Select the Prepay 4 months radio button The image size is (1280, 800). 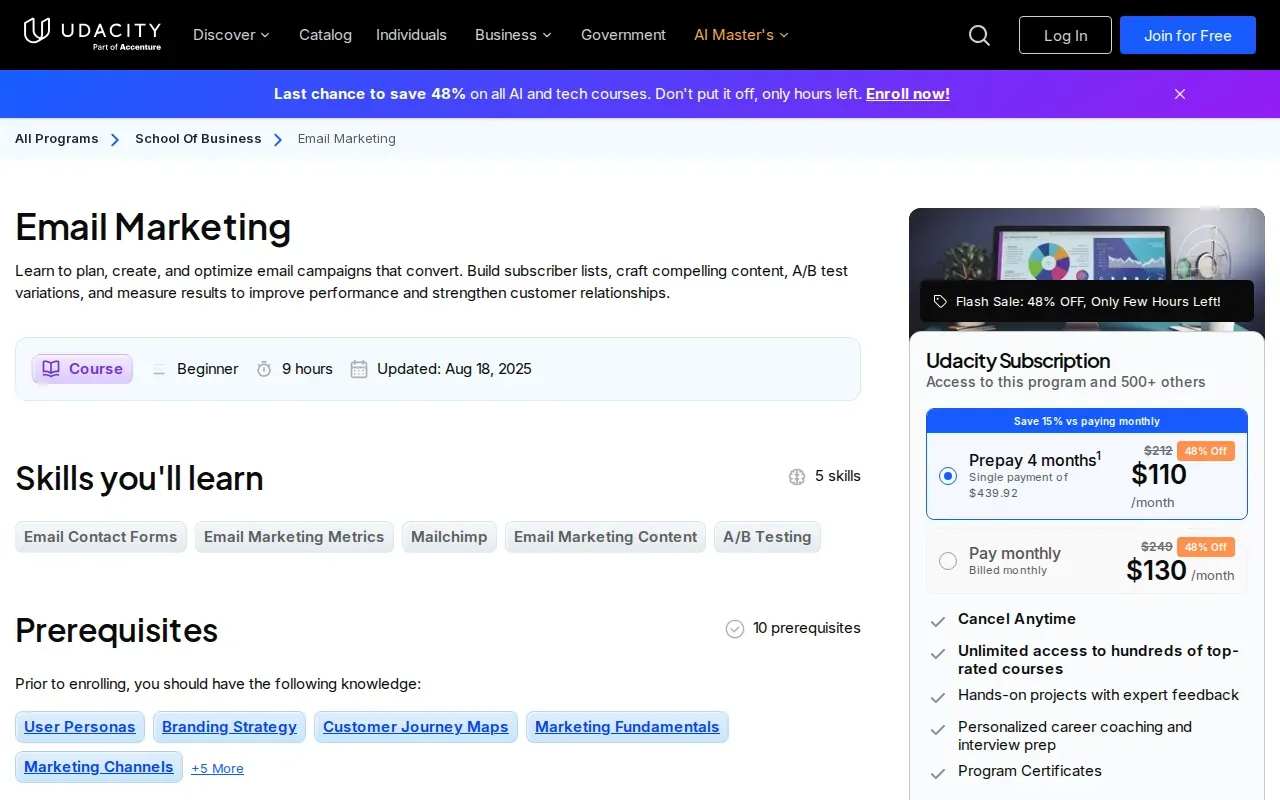[948, 476]
